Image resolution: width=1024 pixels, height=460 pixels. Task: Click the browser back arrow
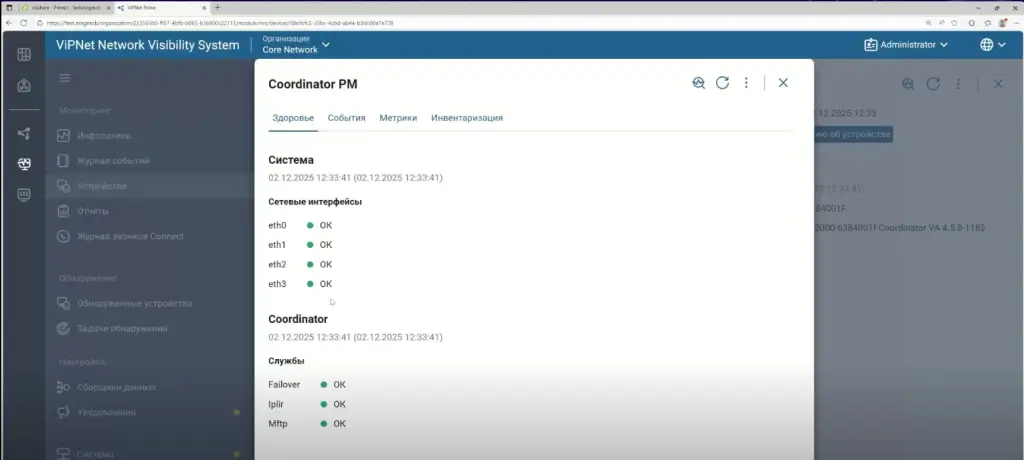[x=9, y=23]
